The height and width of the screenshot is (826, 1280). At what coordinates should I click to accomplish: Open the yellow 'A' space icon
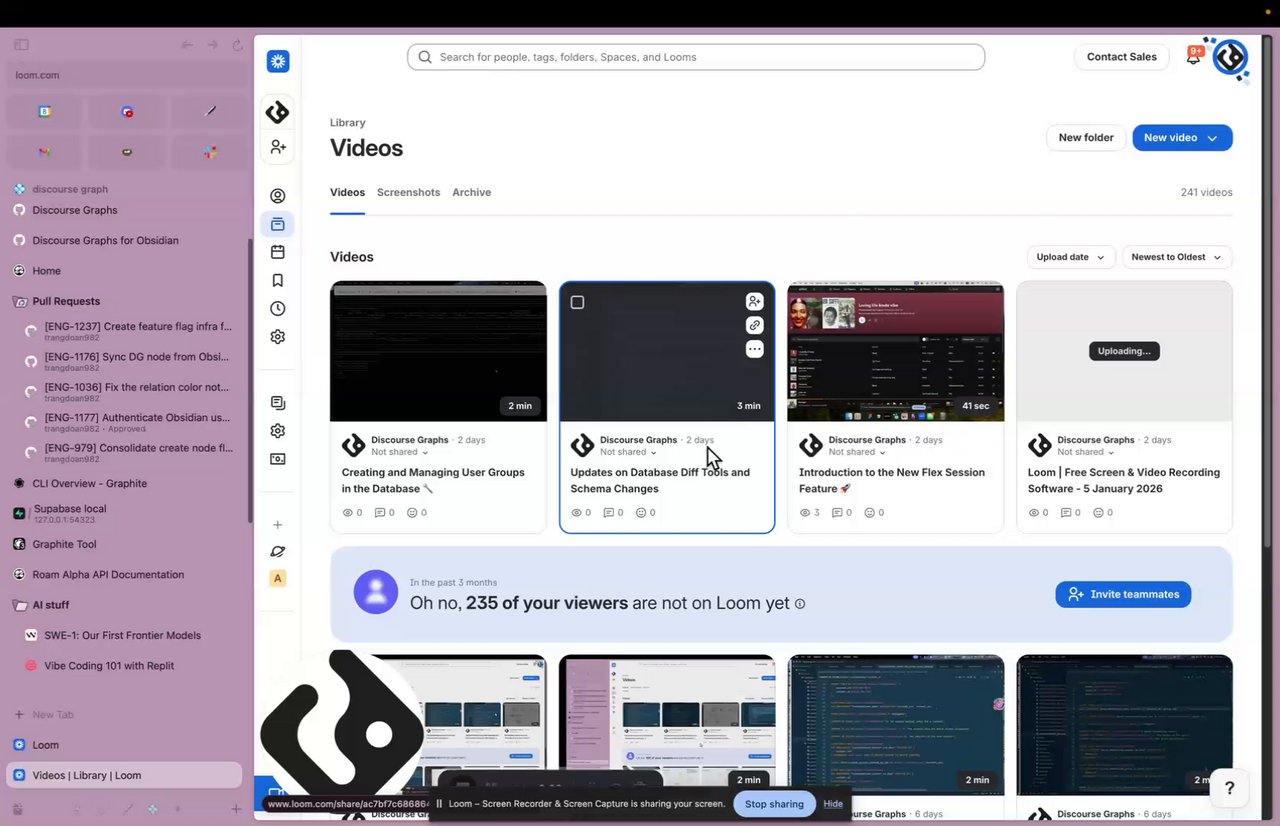tap(278, 578)
